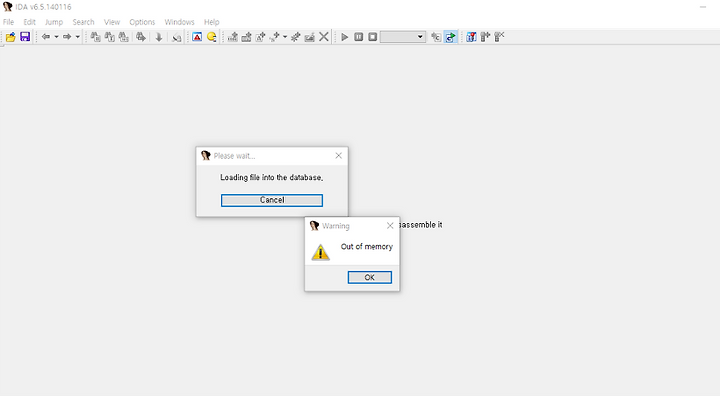This screenshot has height=396, width=720.
Task: Click the second binoculars search icon
Action: pos(110,37)
